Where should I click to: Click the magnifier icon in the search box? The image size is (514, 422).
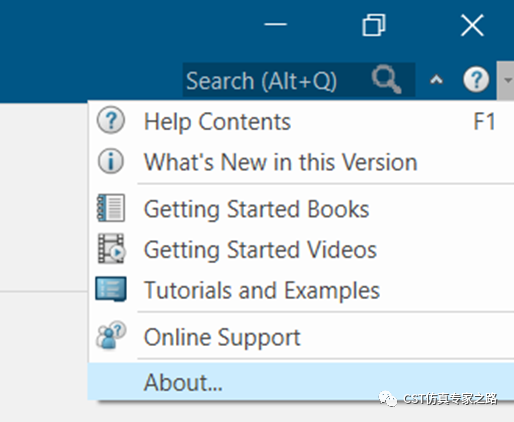point(386,79)
